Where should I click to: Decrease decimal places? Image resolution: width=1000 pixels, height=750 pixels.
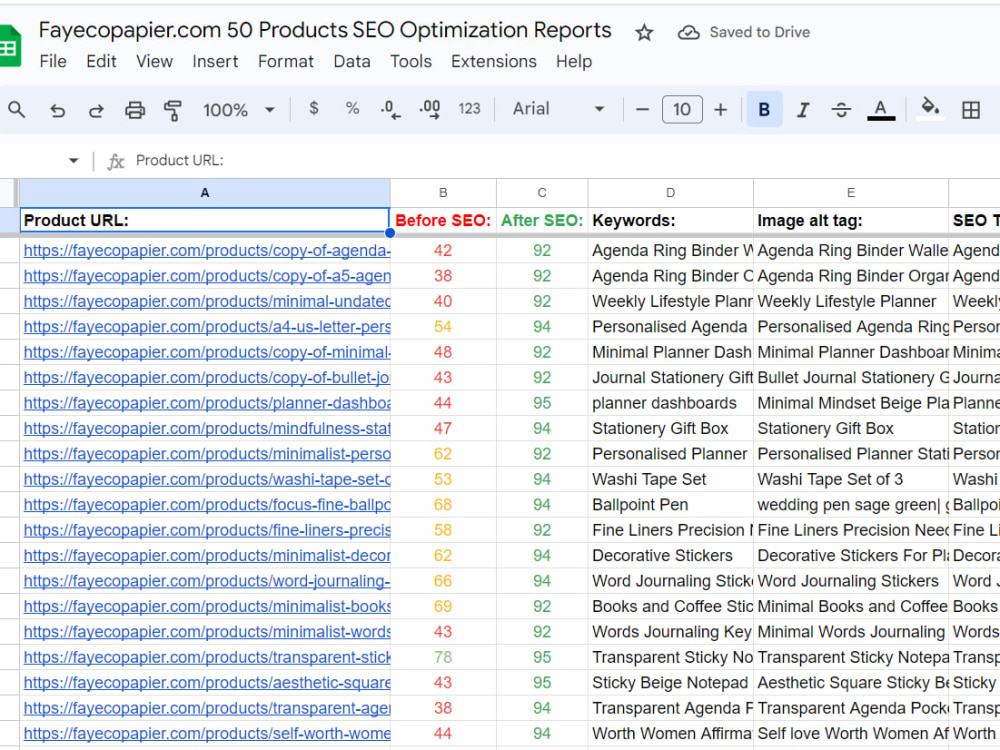coord(390,110)
